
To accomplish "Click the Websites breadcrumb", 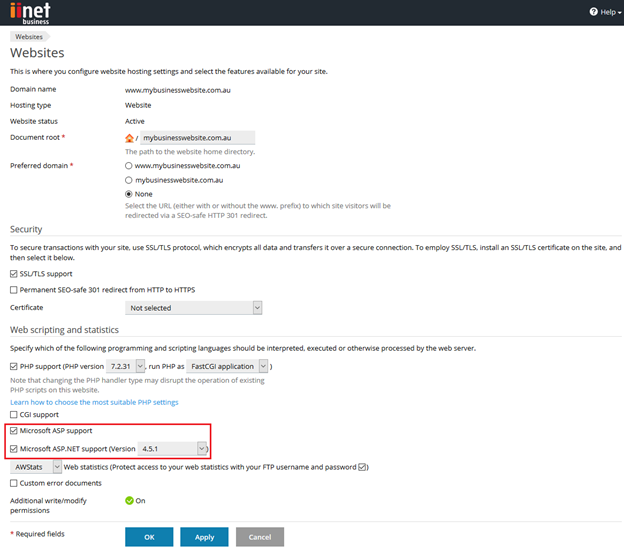I will [29, 37].
